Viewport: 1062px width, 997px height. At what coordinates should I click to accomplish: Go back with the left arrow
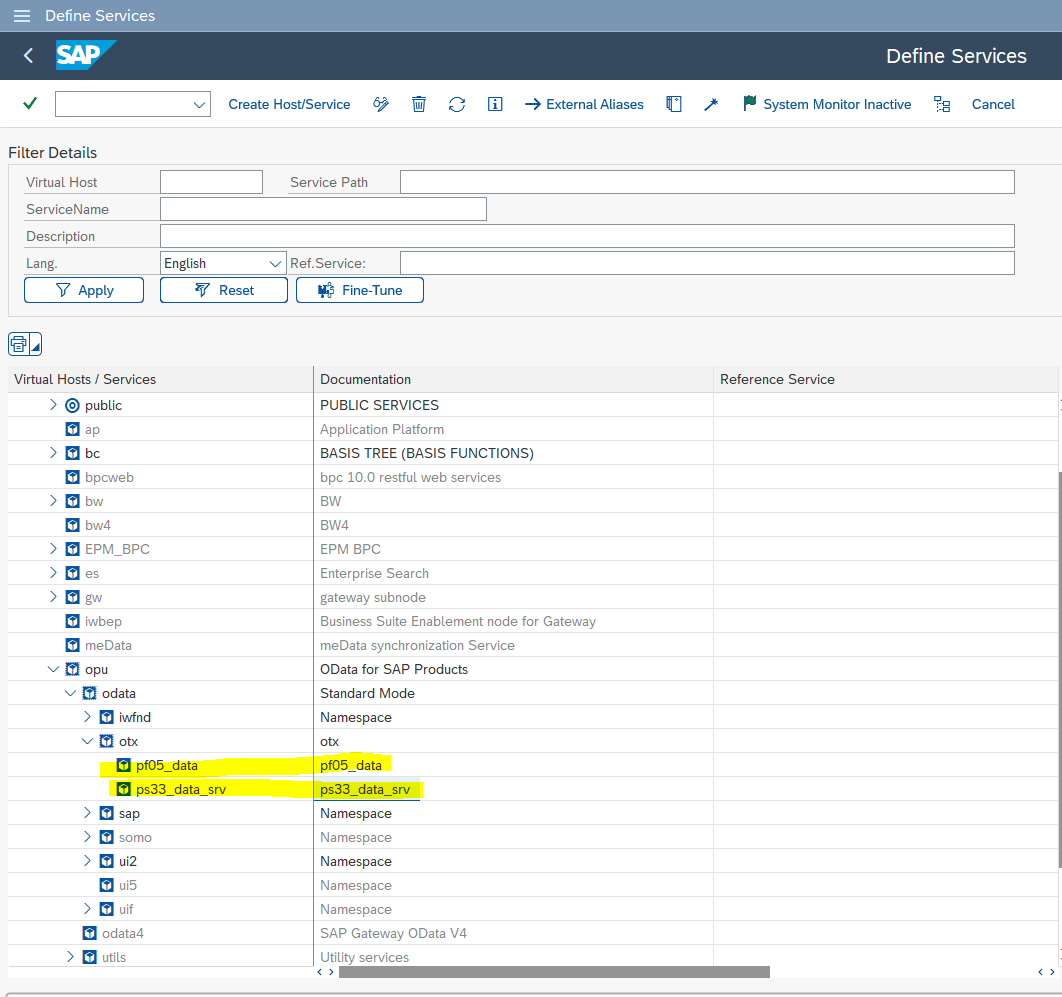28,56
